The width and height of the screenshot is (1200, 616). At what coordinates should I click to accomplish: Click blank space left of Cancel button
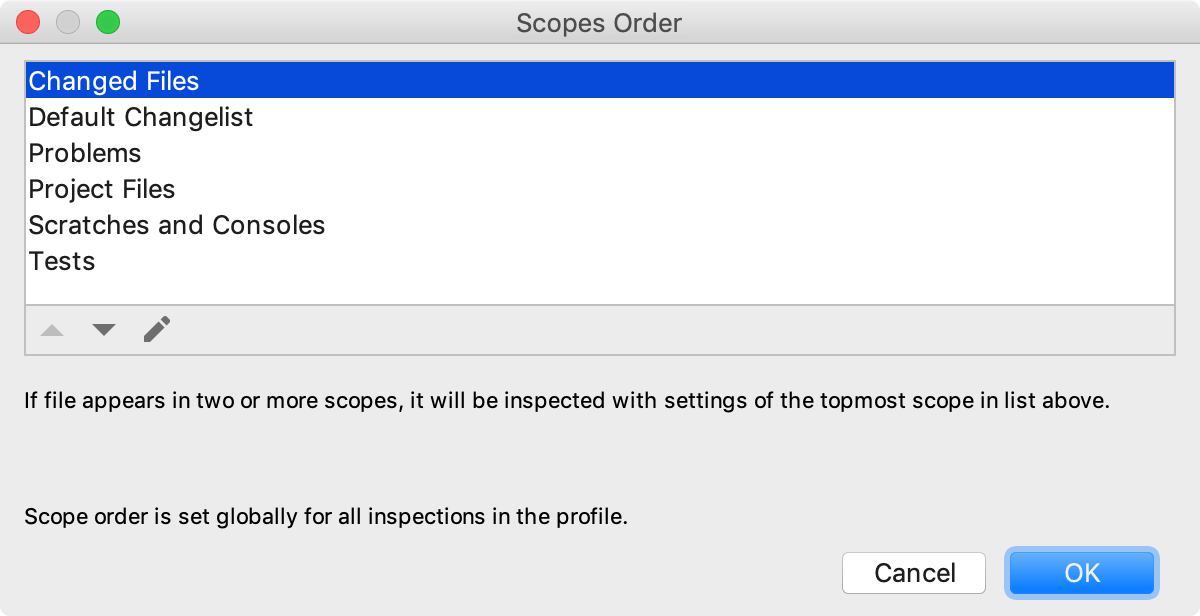pyautogui.click(x=430, y=573)
